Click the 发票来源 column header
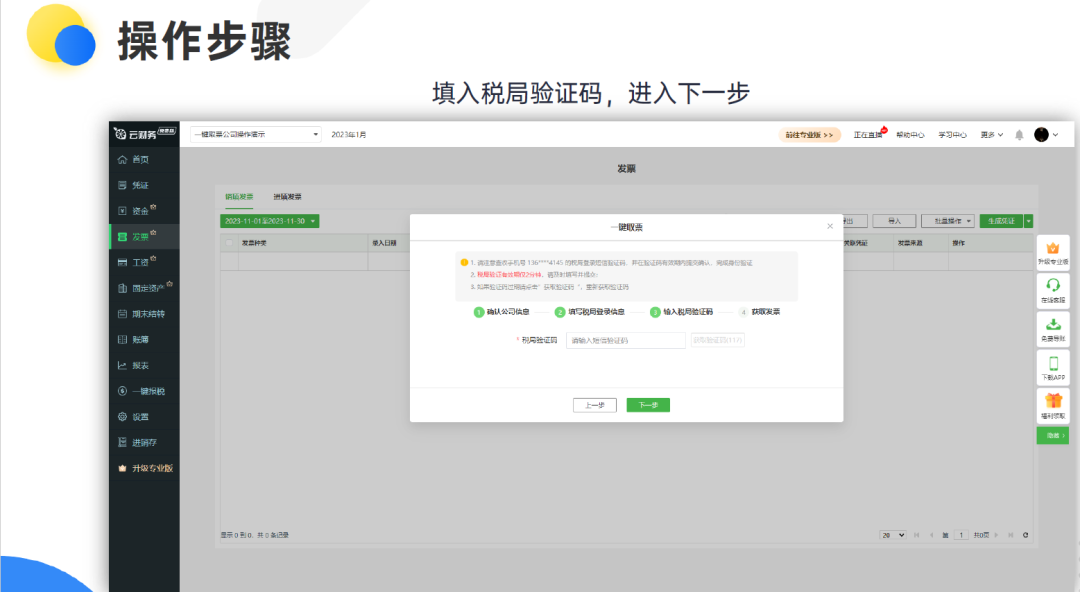The image size is (1080, 592). [910, 243]
